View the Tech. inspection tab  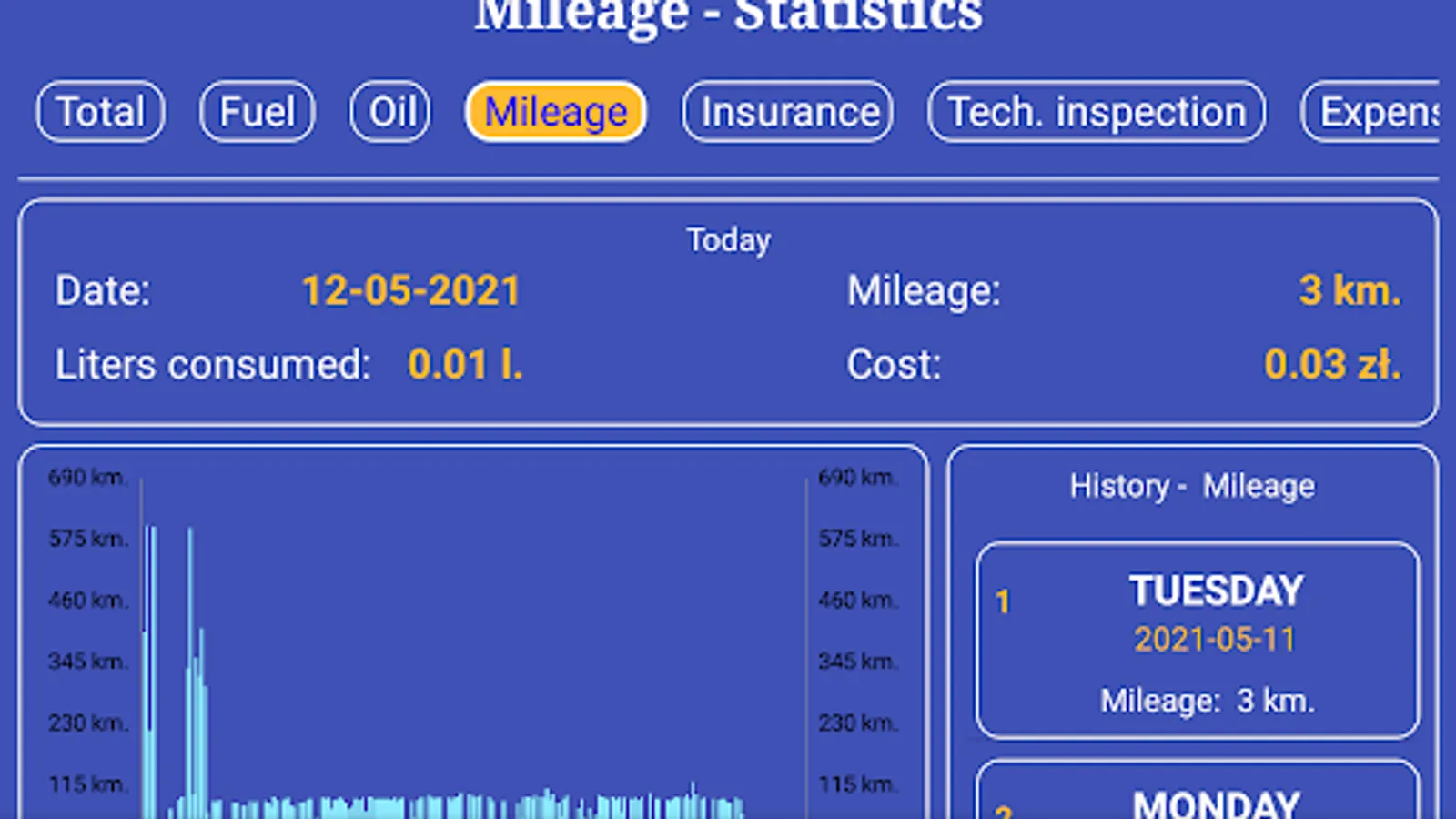tap(1095, 112)
